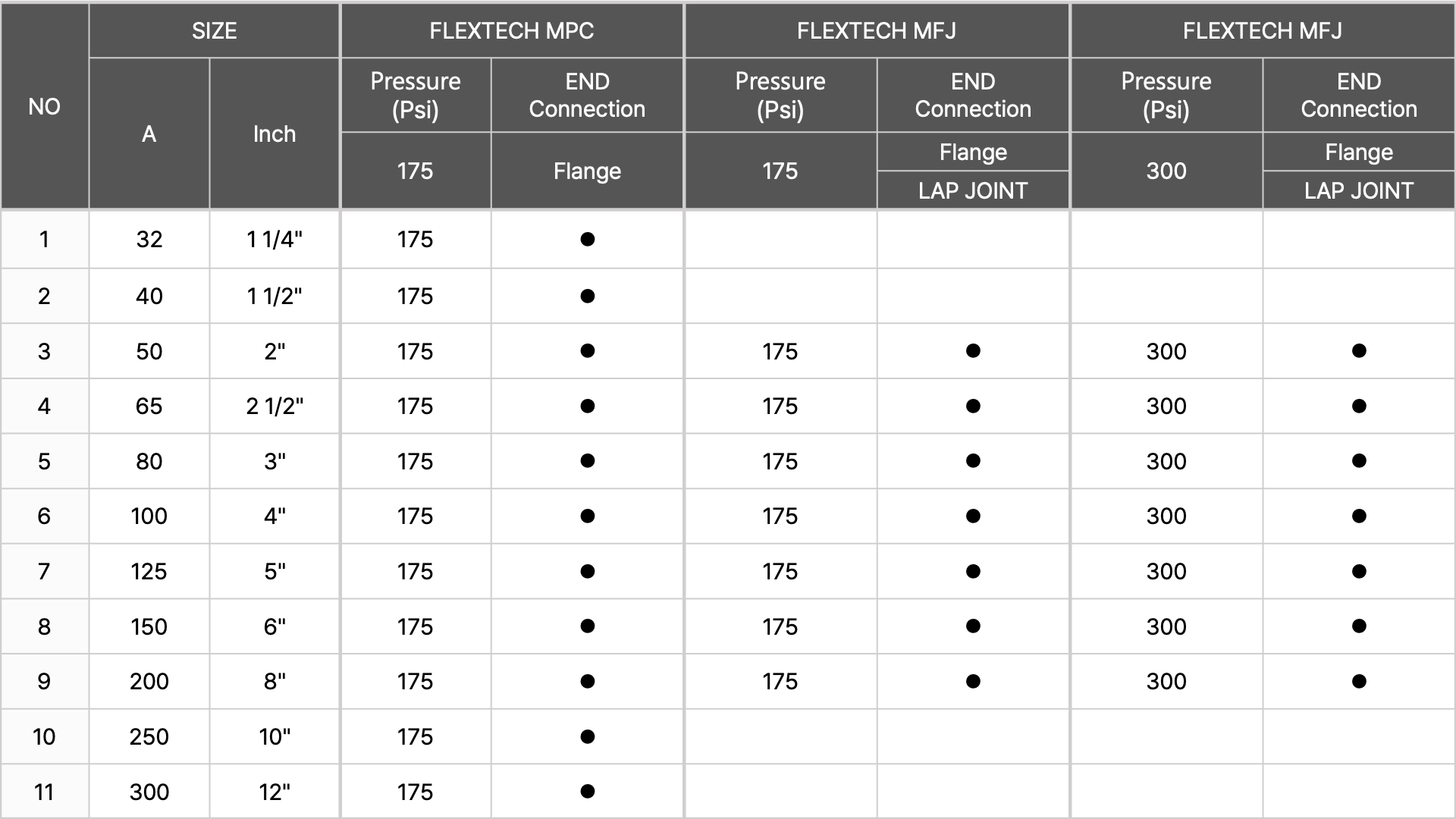Select the 175 psi Lap Joint dot for 2" size
This screenshot has width=1456, height=819.
[x=973, y=350]
